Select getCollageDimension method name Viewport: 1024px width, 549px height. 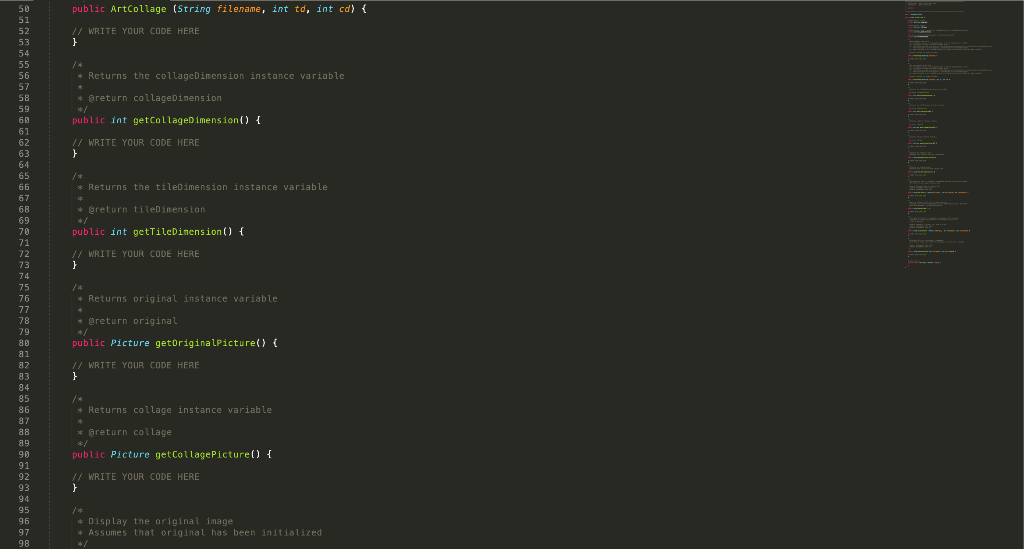[x=185, y=120]
